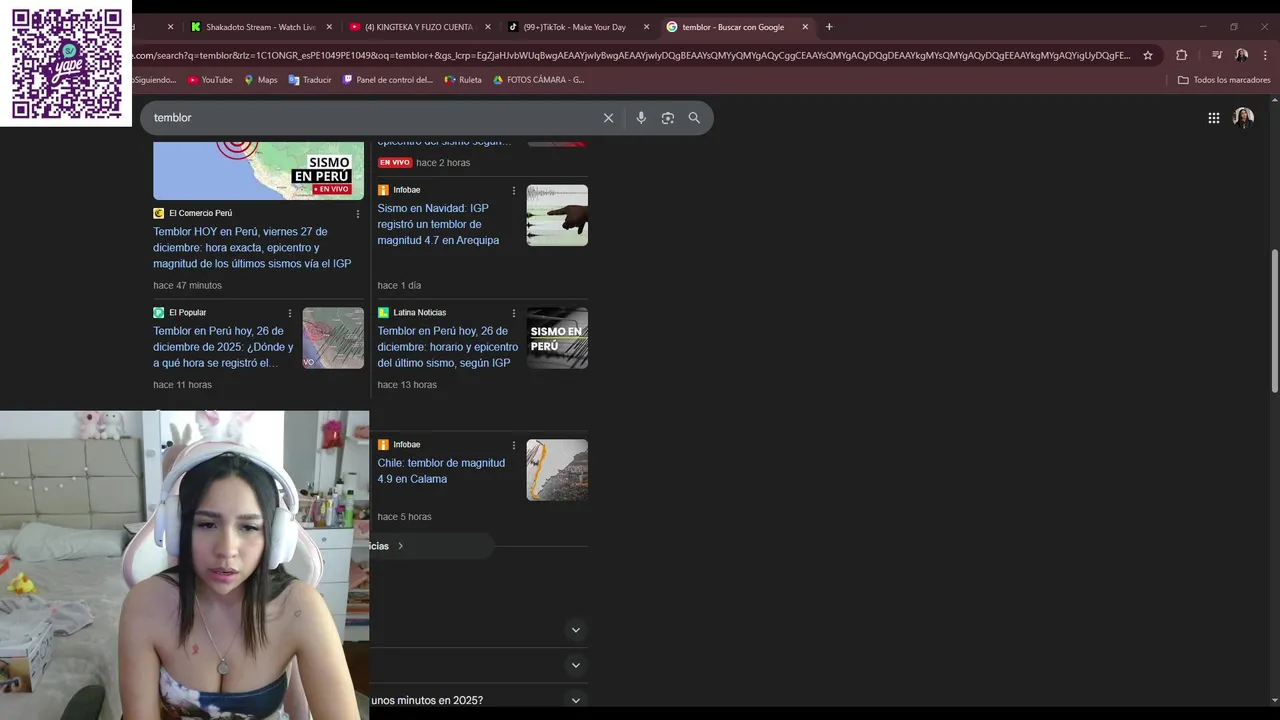Bookmark this page with the star icon
Screen dimensions: 1280x720
point(1148,55)
